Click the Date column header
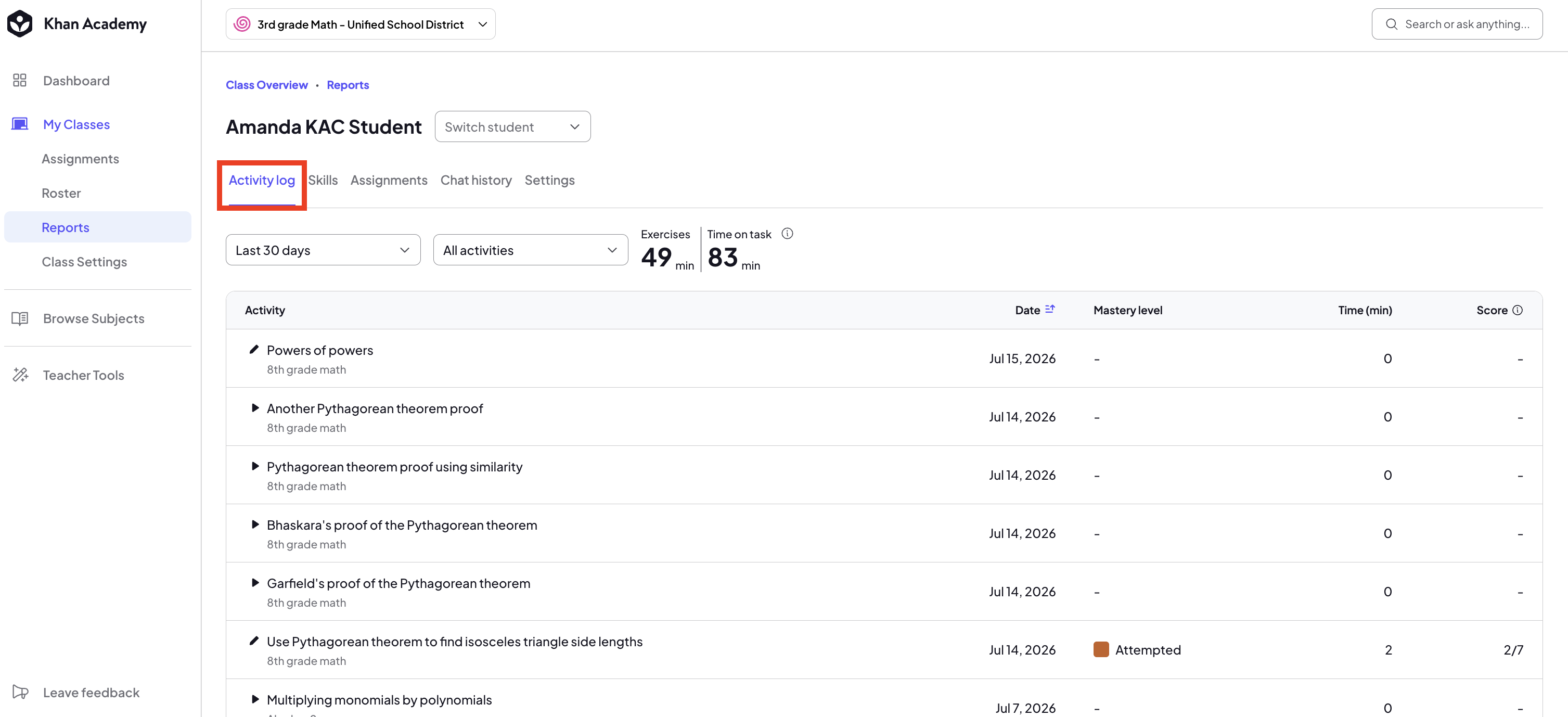The image size is (1568, 717). [1027, 310]
